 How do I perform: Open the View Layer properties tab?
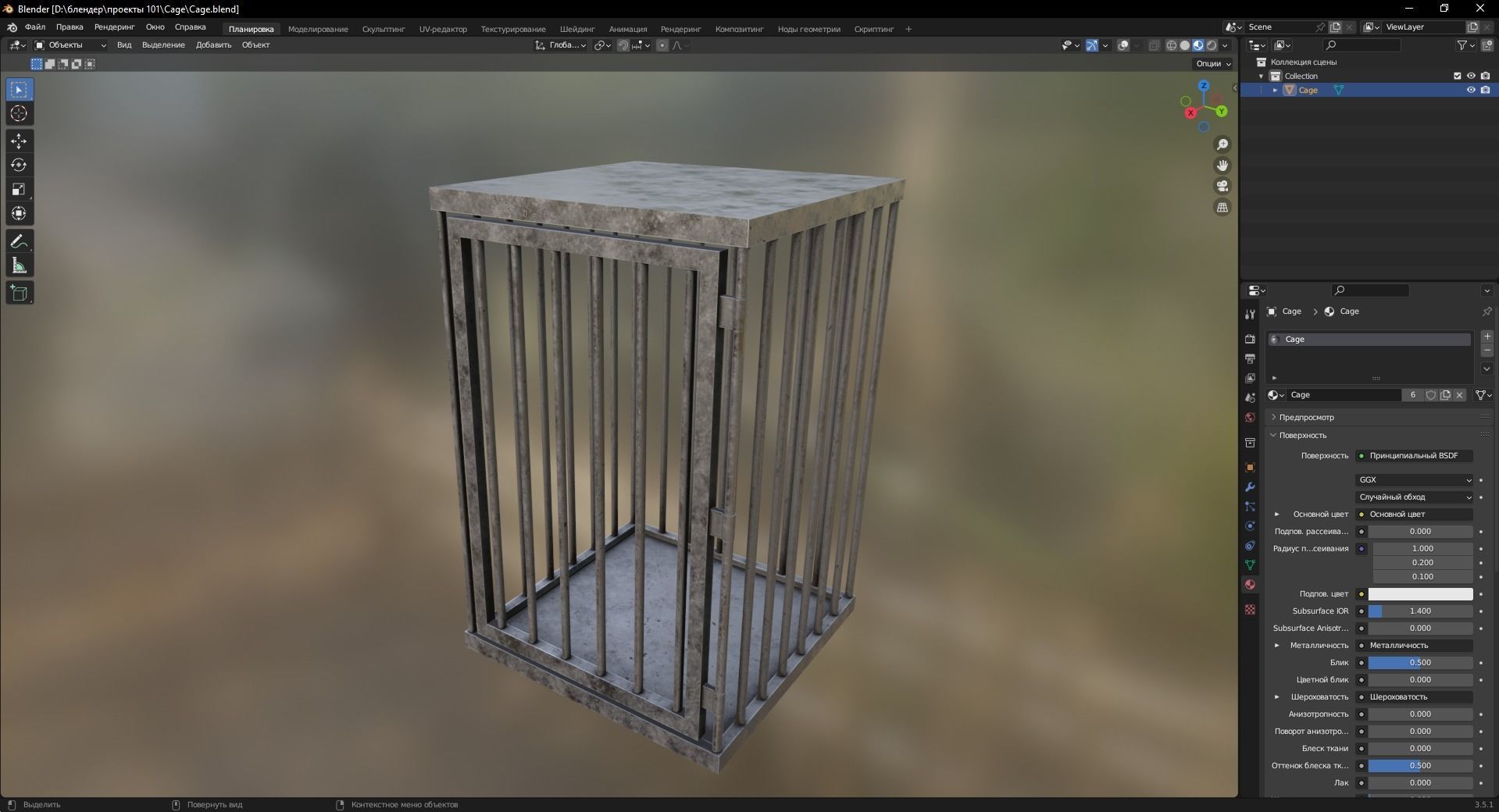[1250, 378]
